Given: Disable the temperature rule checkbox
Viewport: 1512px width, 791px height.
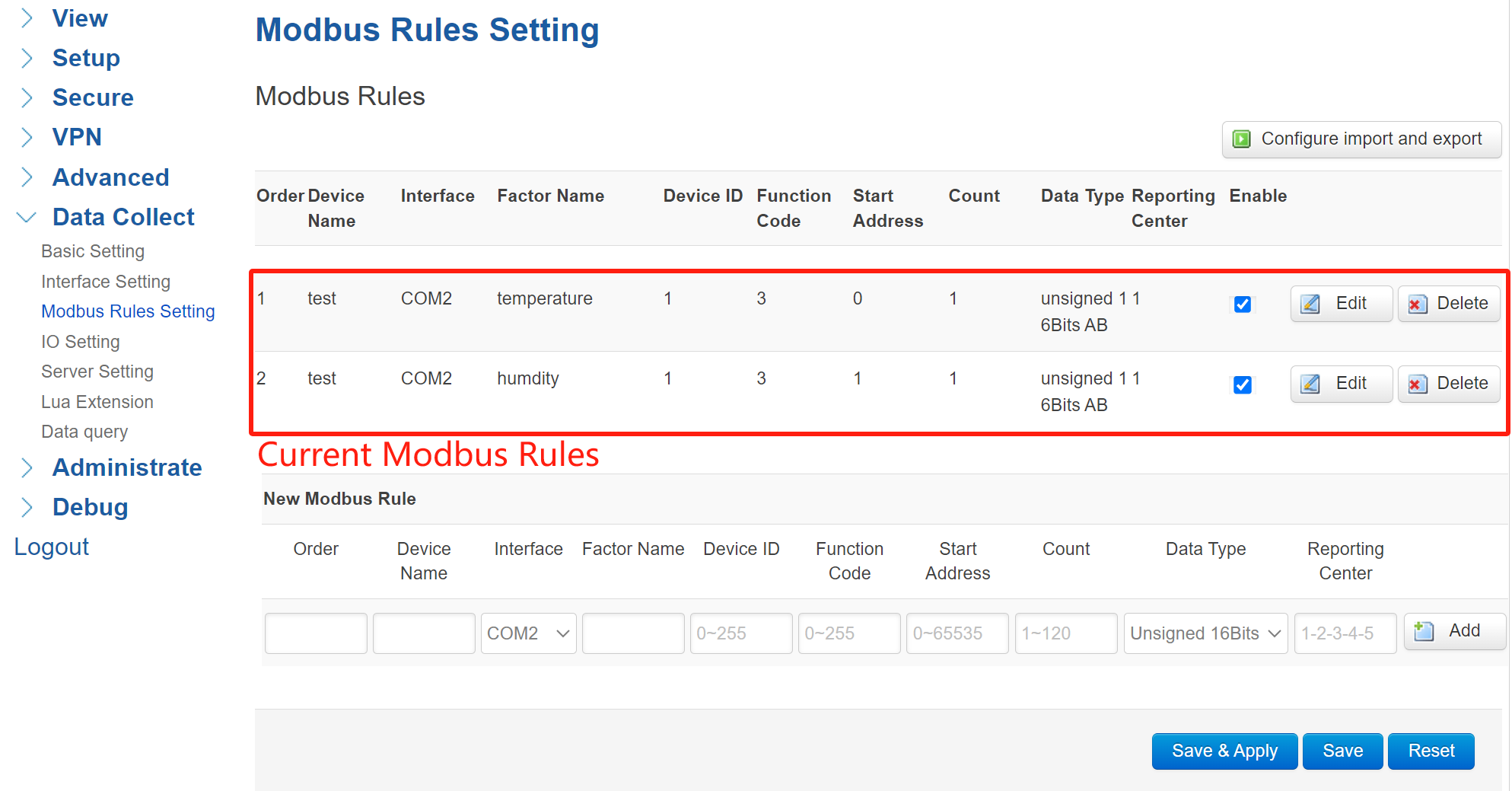Looking at the screenshot, I should click(1242, 305).
